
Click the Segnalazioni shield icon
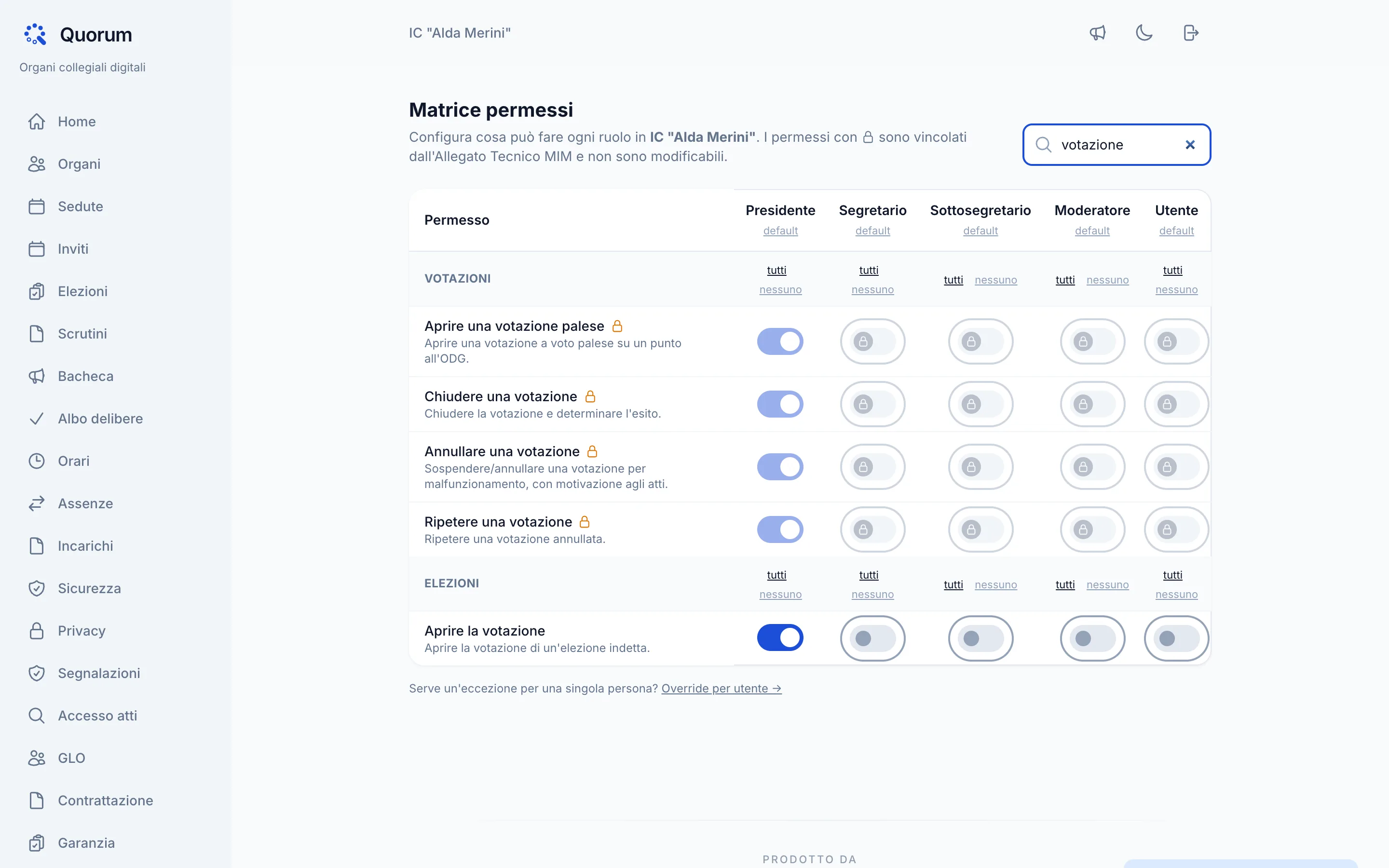(37, 674)
